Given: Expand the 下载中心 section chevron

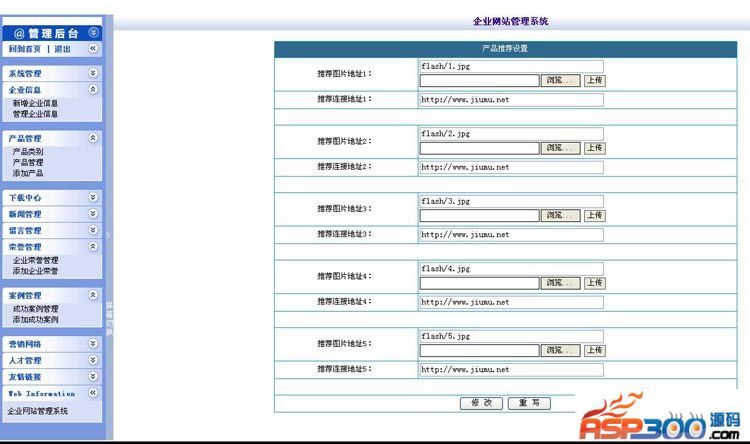Looking at the screenshot, I should (x=93, y=197).
